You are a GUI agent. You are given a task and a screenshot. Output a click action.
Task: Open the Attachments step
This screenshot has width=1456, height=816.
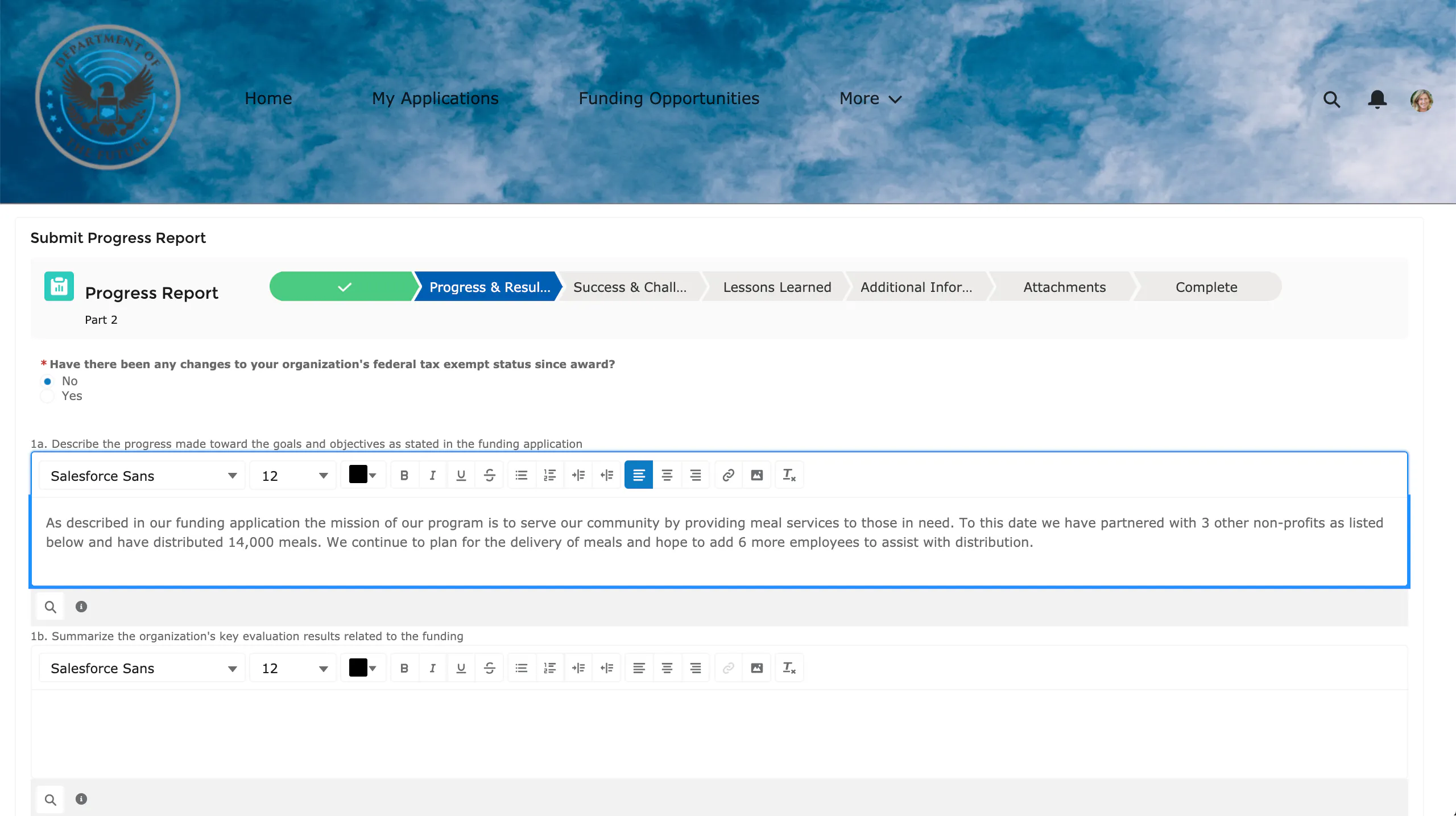pos(1064,287)
